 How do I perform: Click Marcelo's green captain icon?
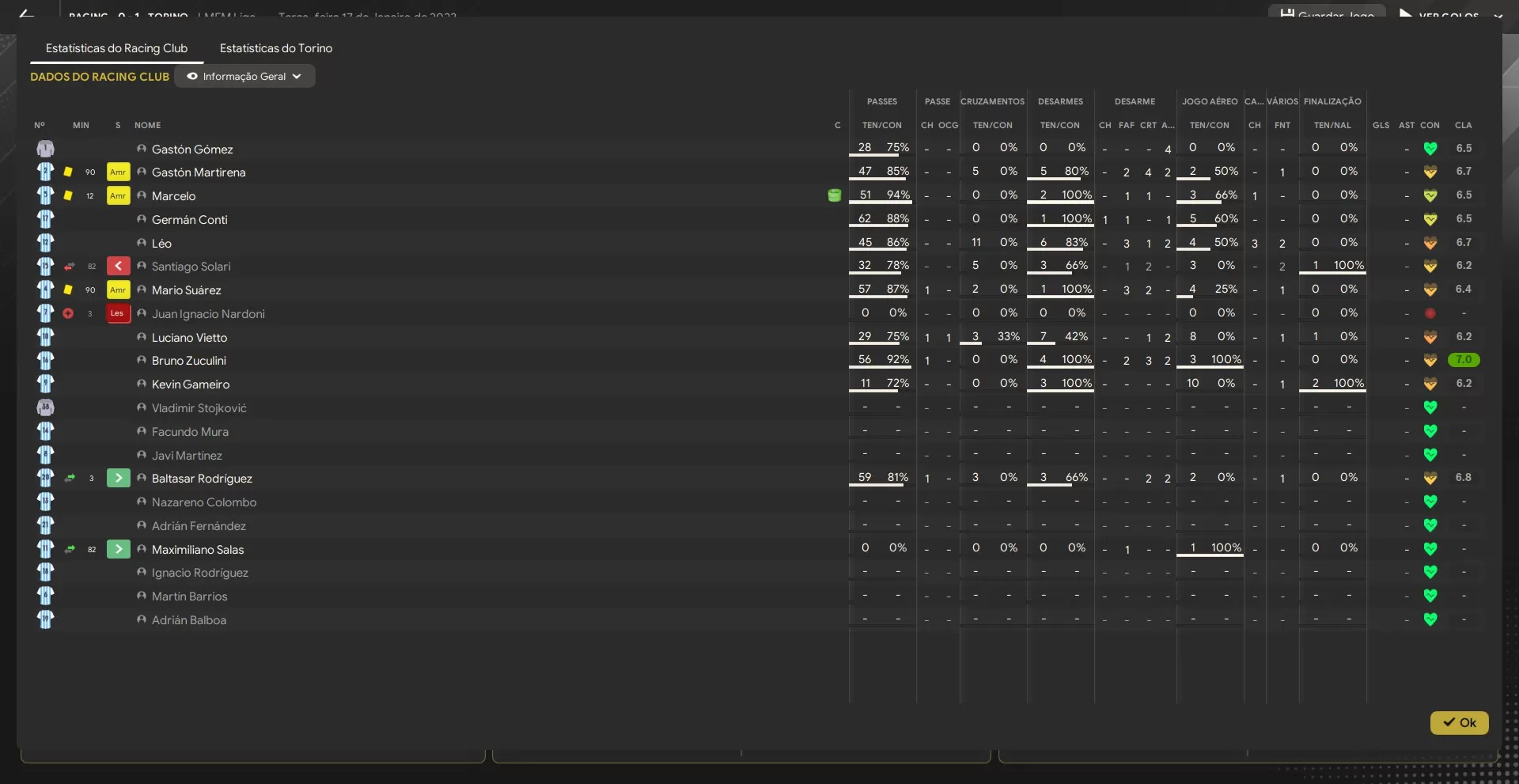(x=834, y=195)
